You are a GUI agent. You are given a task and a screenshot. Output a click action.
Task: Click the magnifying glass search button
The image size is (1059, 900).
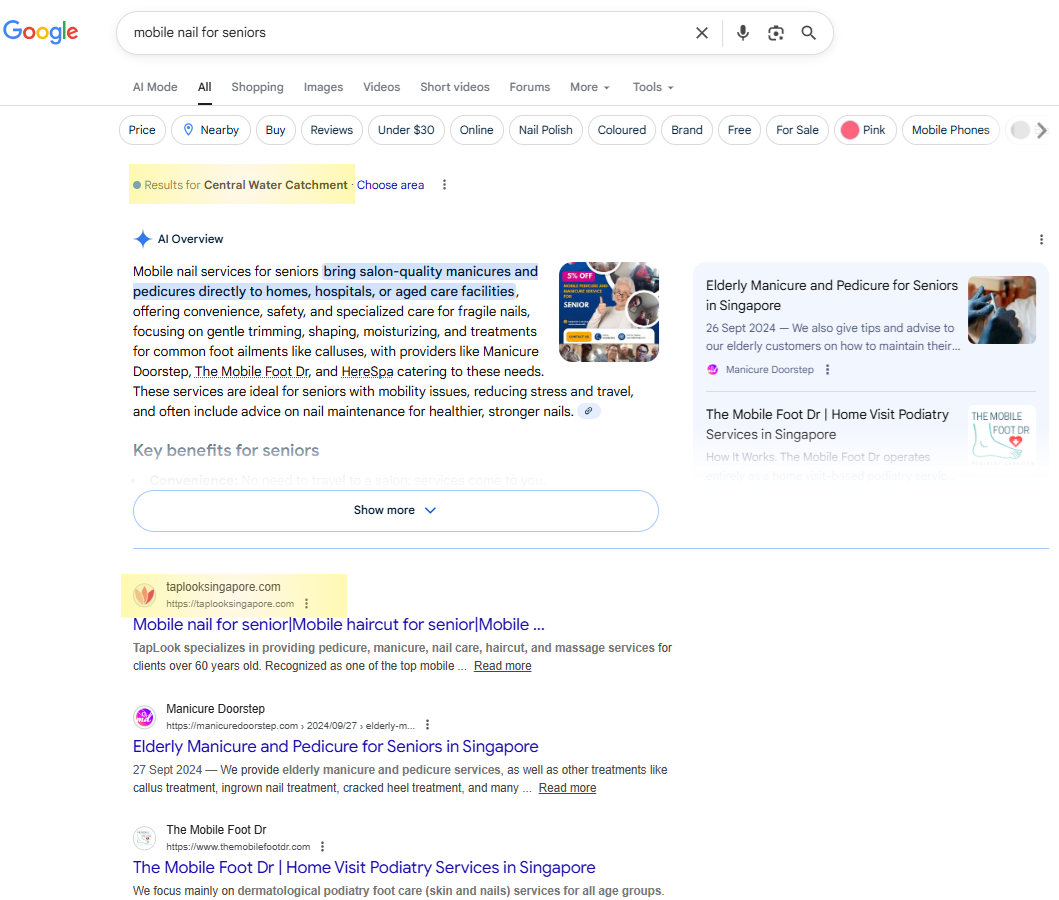[x=809, y=33]
